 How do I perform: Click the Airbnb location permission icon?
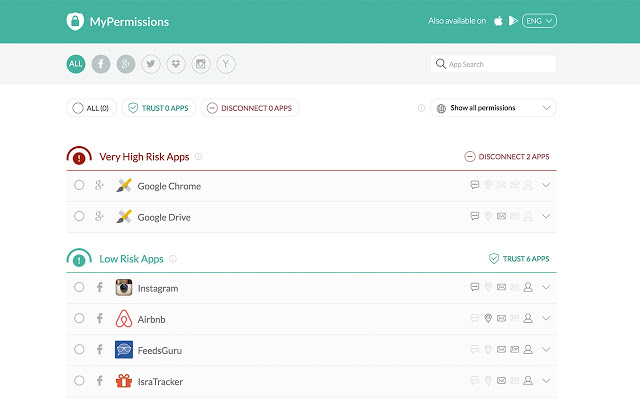[x=488, y=319]
